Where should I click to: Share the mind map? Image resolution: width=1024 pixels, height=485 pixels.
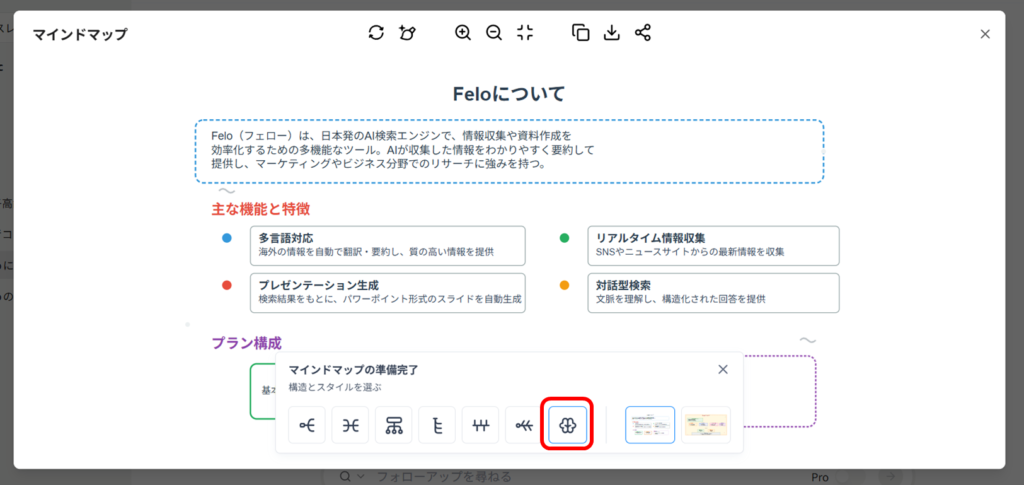pyautogui.click(x=643, y=33)
